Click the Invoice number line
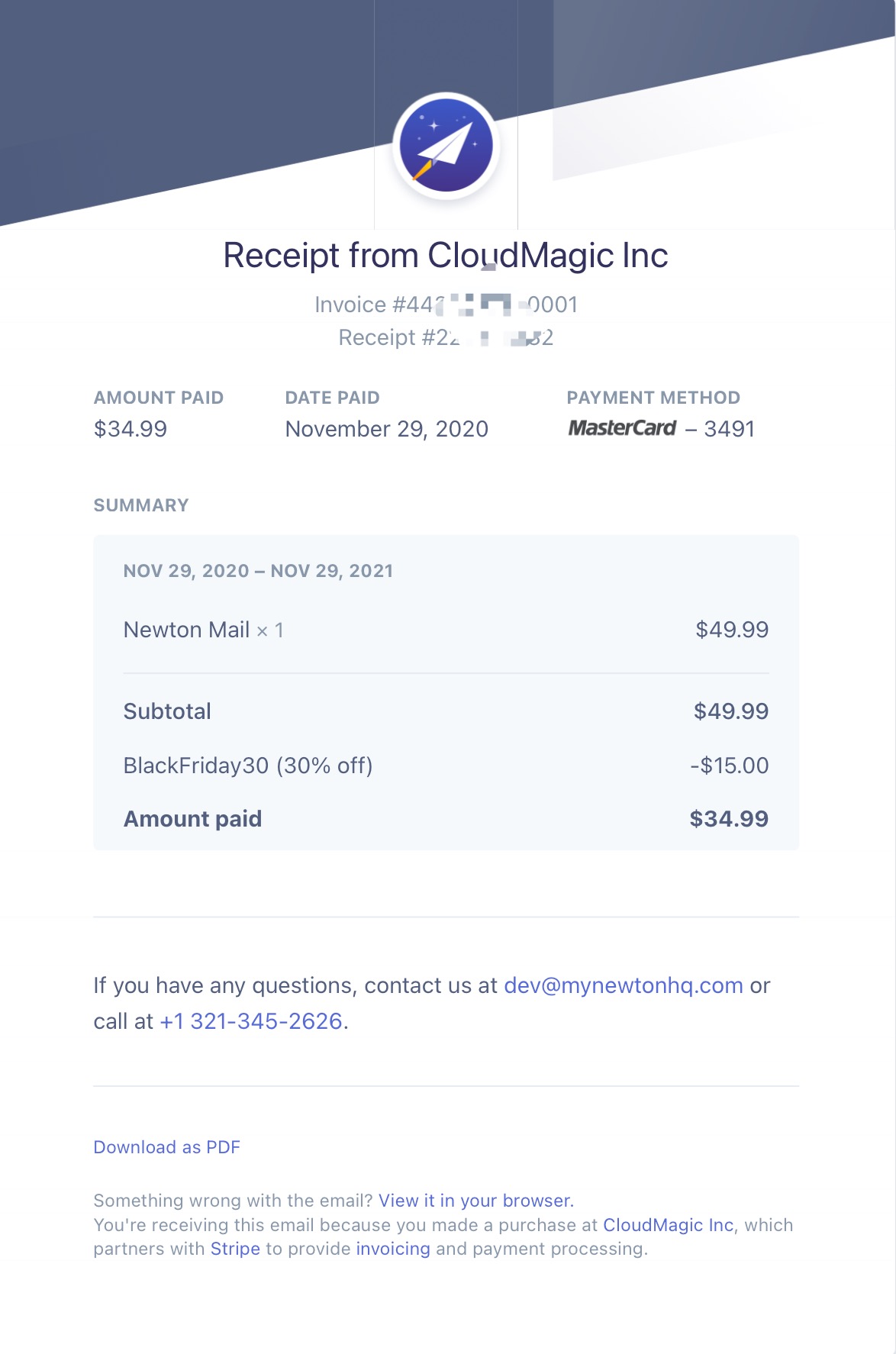The width and height of the screenshot is (896, 1354). coord(446,305)
